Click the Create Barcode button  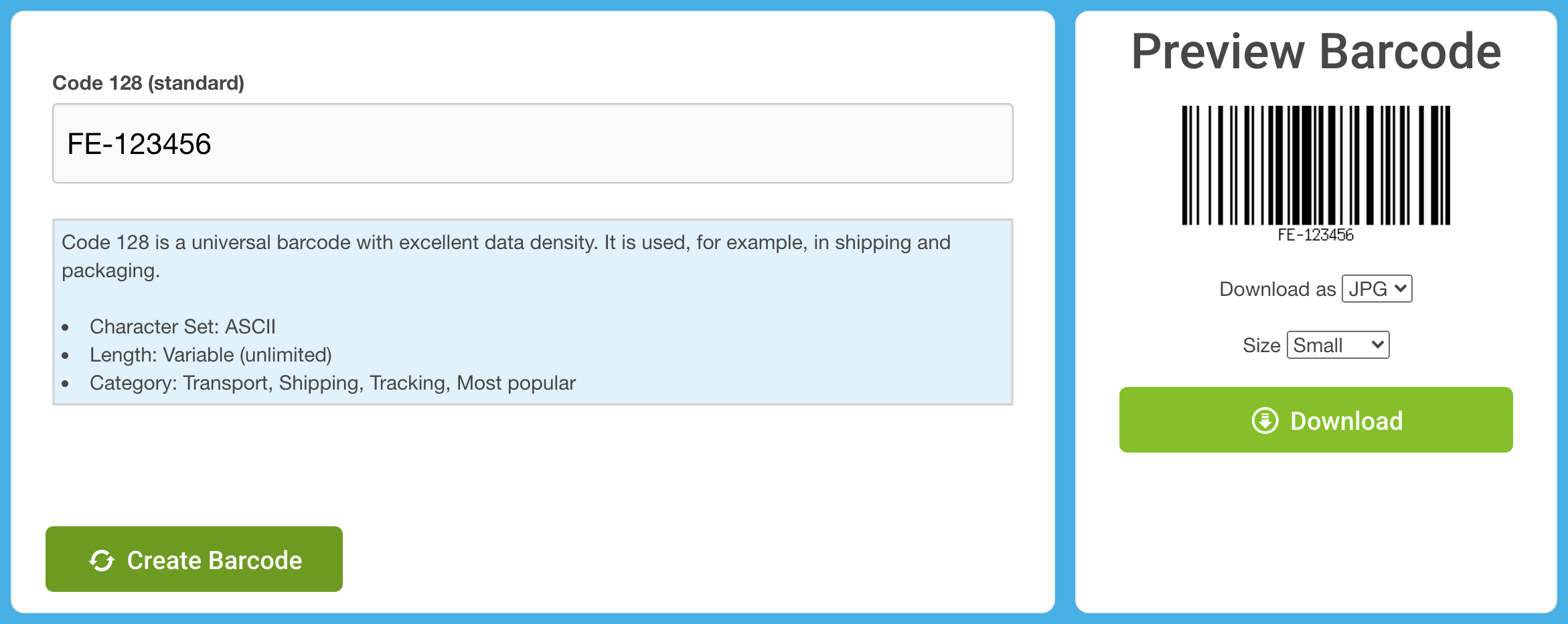(194, 559)
